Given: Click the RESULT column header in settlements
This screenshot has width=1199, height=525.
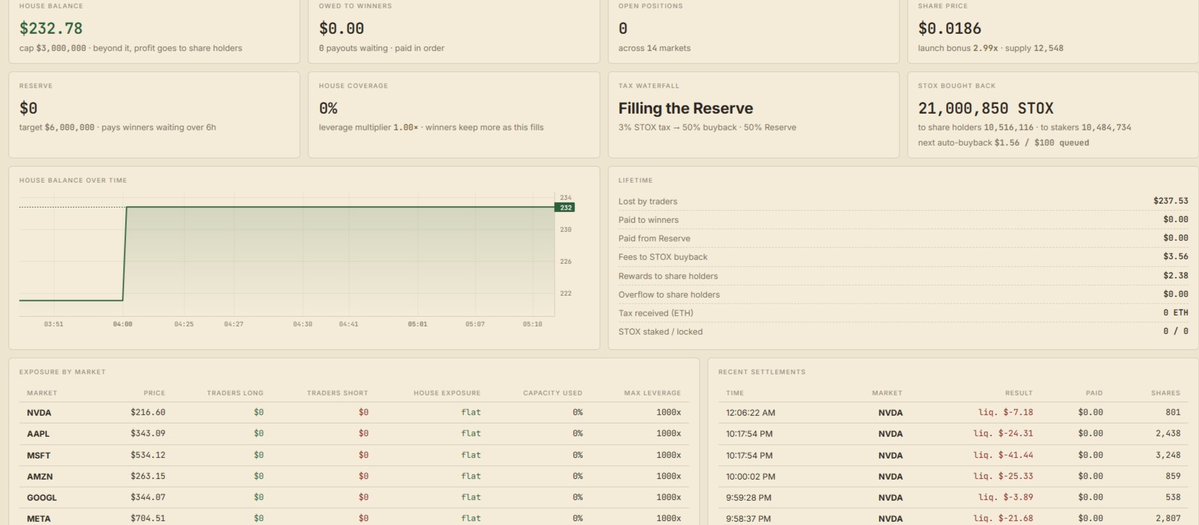Looking at the screenshot, I should click(x=1019, y=393).
